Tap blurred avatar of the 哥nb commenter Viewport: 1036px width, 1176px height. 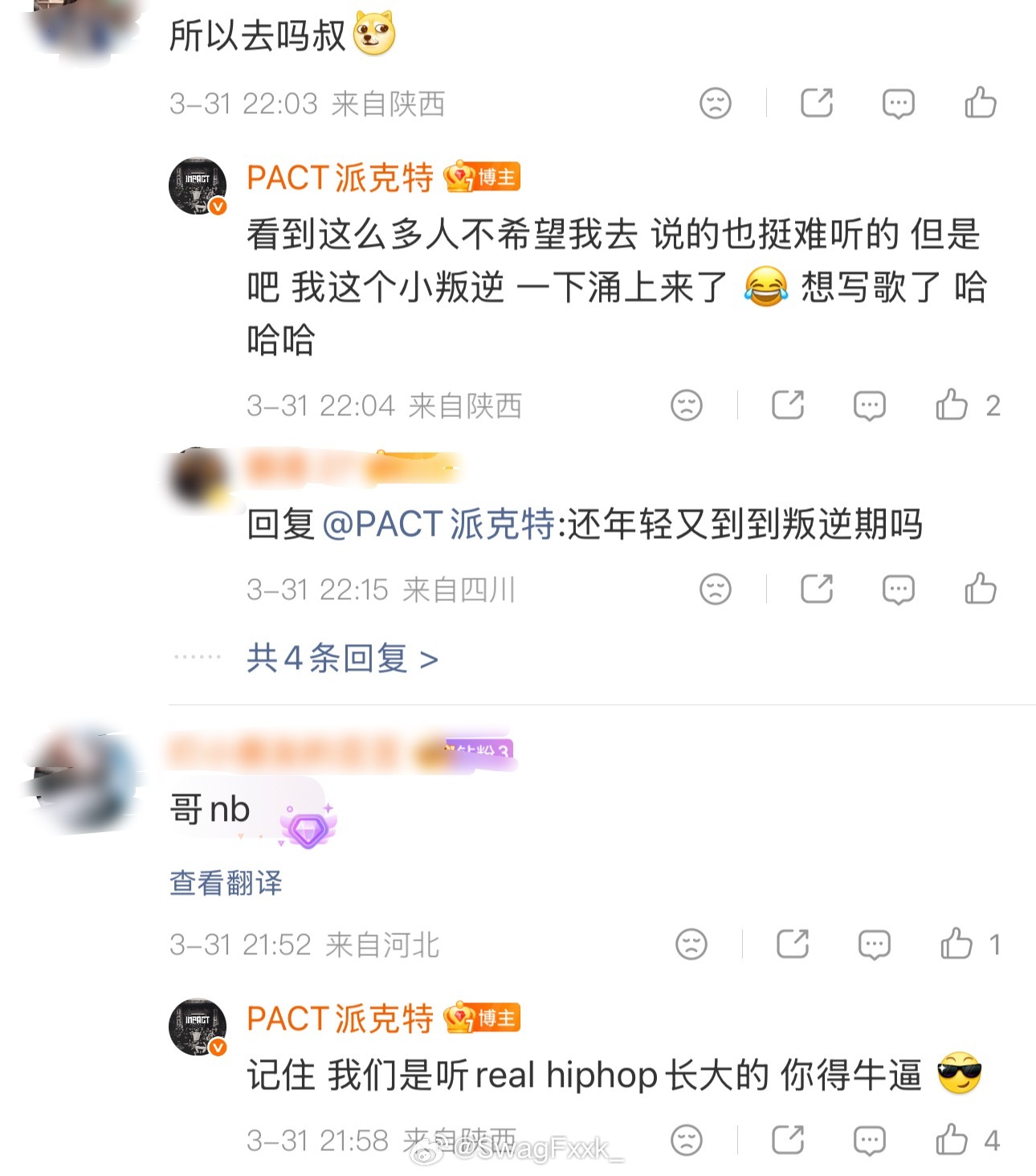(84, 780)
